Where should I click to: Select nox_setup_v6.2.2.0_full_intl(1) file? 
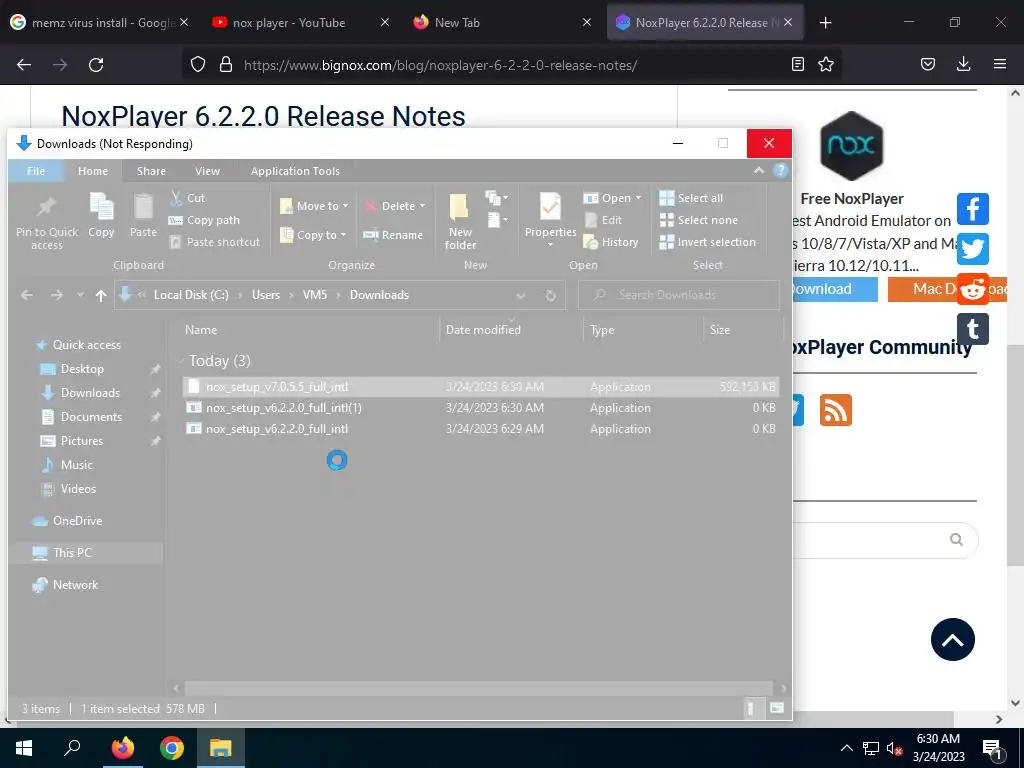[x=481, y=408]
